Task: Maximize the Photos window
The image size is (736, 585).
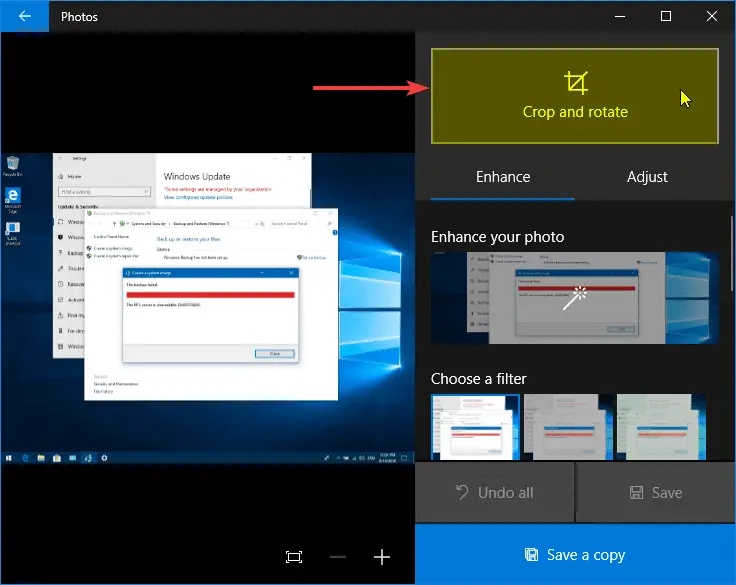Action: [666, 16]
